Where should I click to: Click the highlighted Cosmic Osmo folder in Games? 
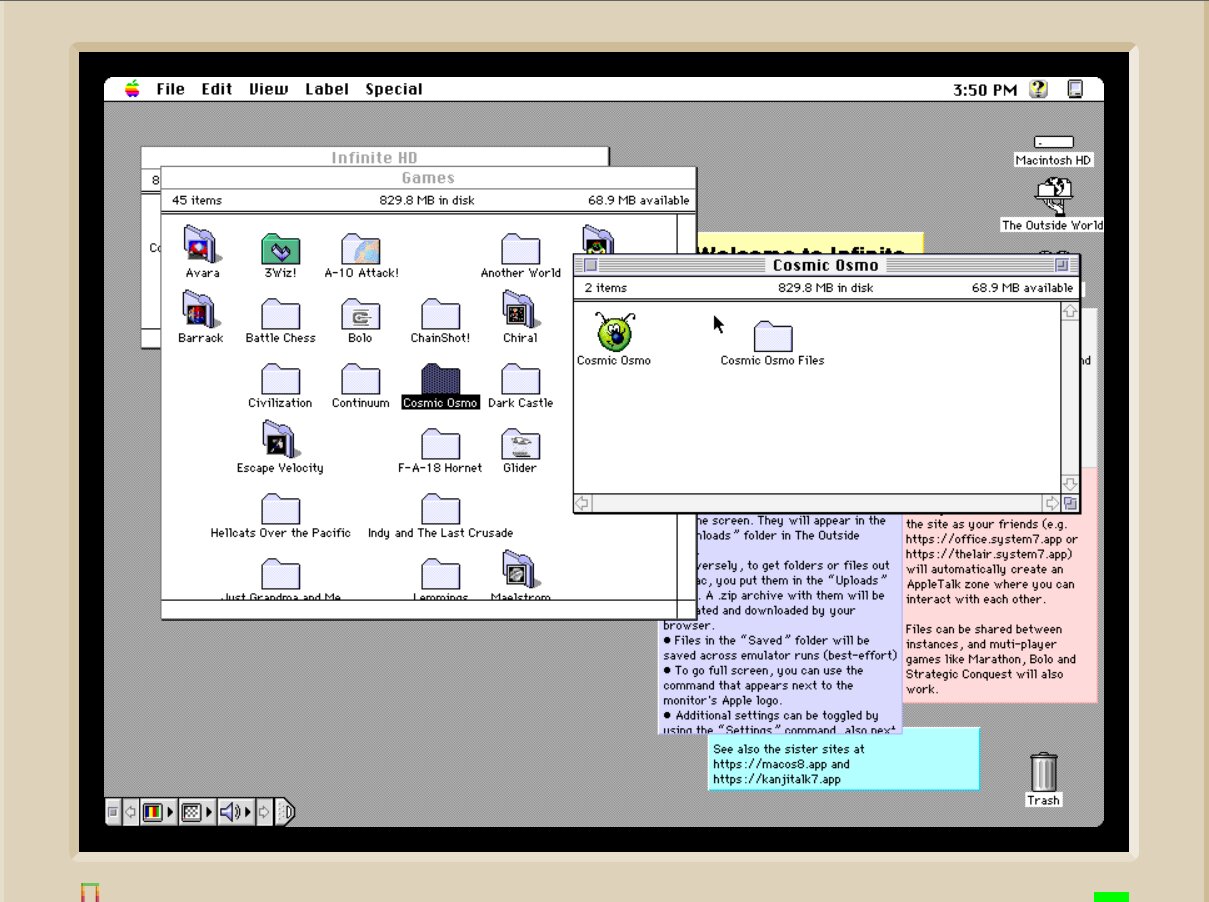tap(440, 379)
